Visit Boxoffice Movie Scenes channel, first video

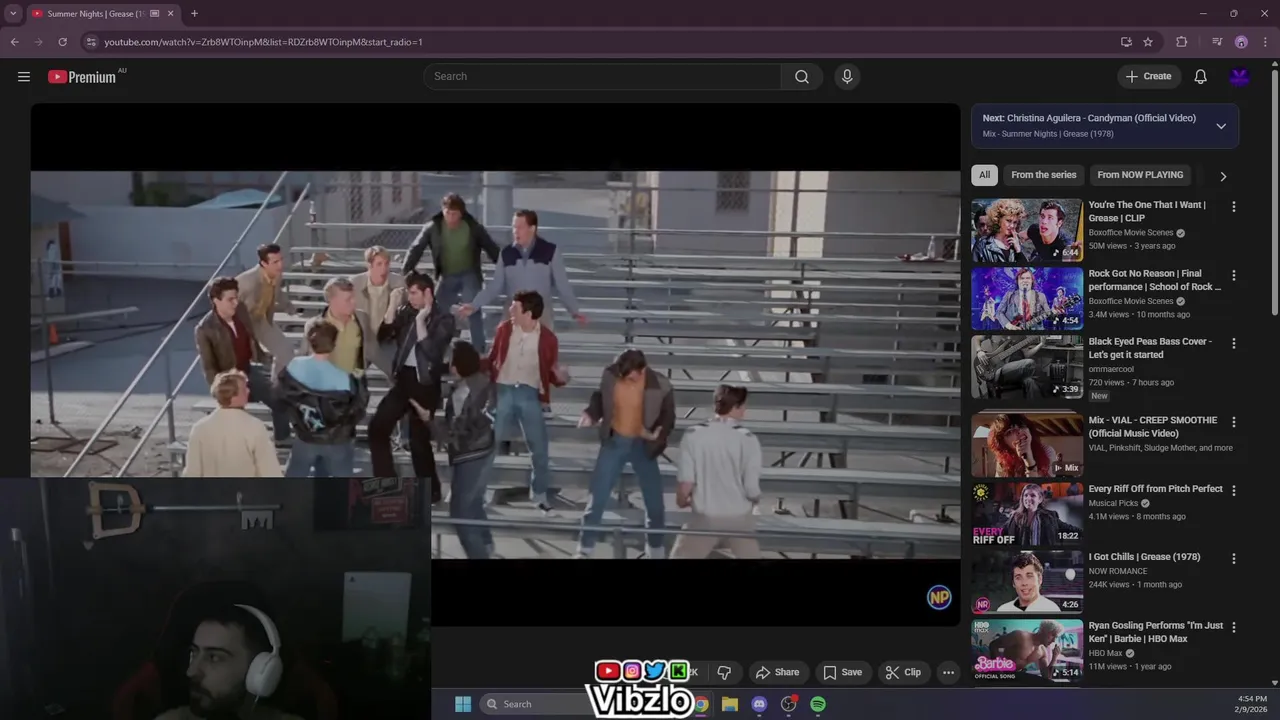1131,233
